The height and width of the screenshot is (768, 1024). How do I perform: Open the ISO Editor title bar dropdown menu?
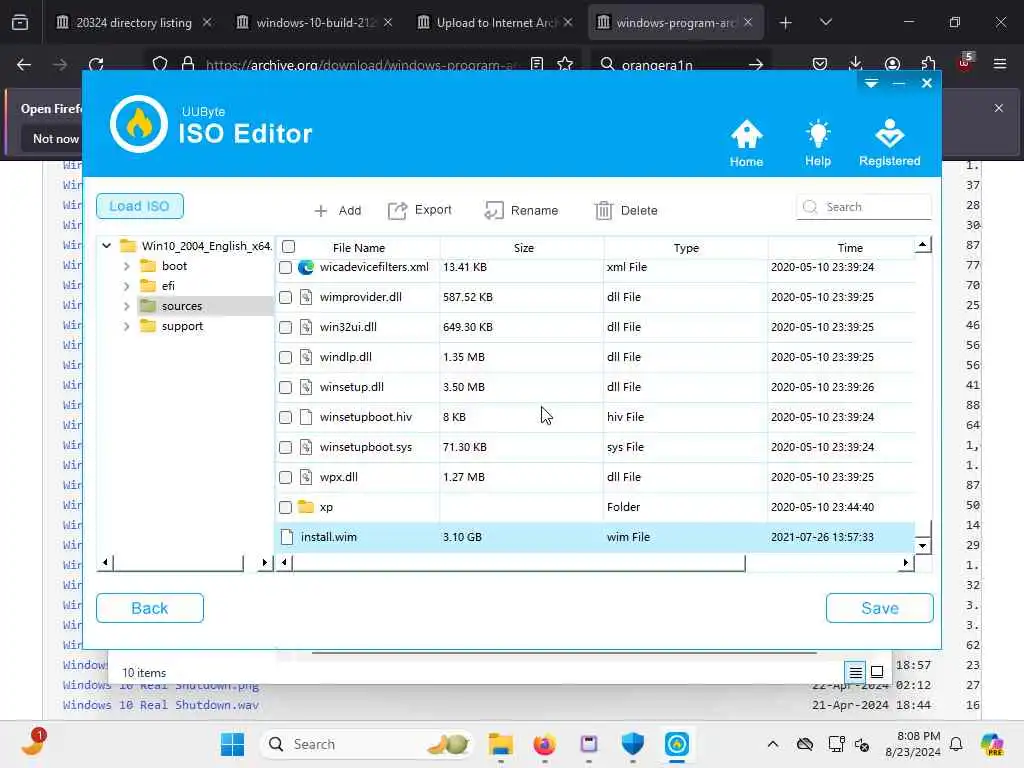coord(871,83)
